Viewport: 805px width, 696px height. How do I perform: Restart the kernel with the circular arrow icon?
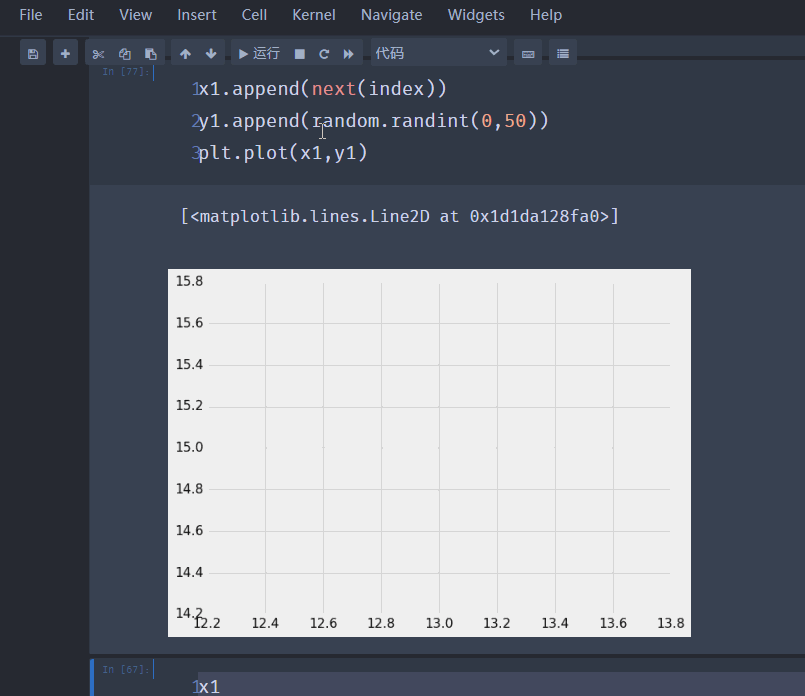[x=324, y=53]
